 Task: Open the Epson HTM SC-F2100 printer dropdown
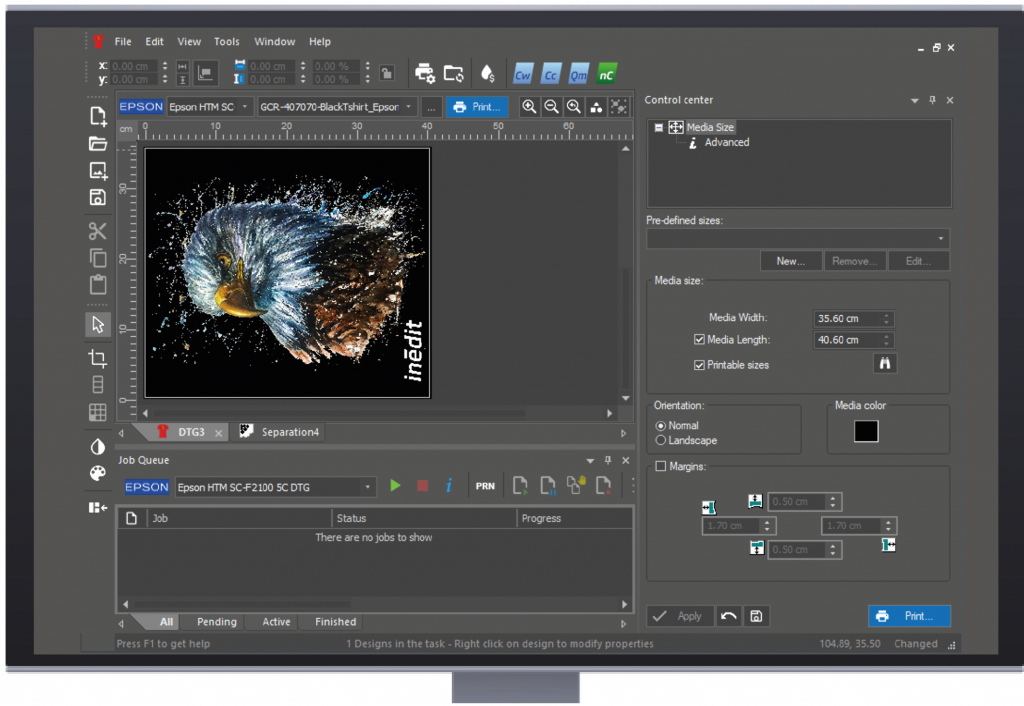[369, 486]
